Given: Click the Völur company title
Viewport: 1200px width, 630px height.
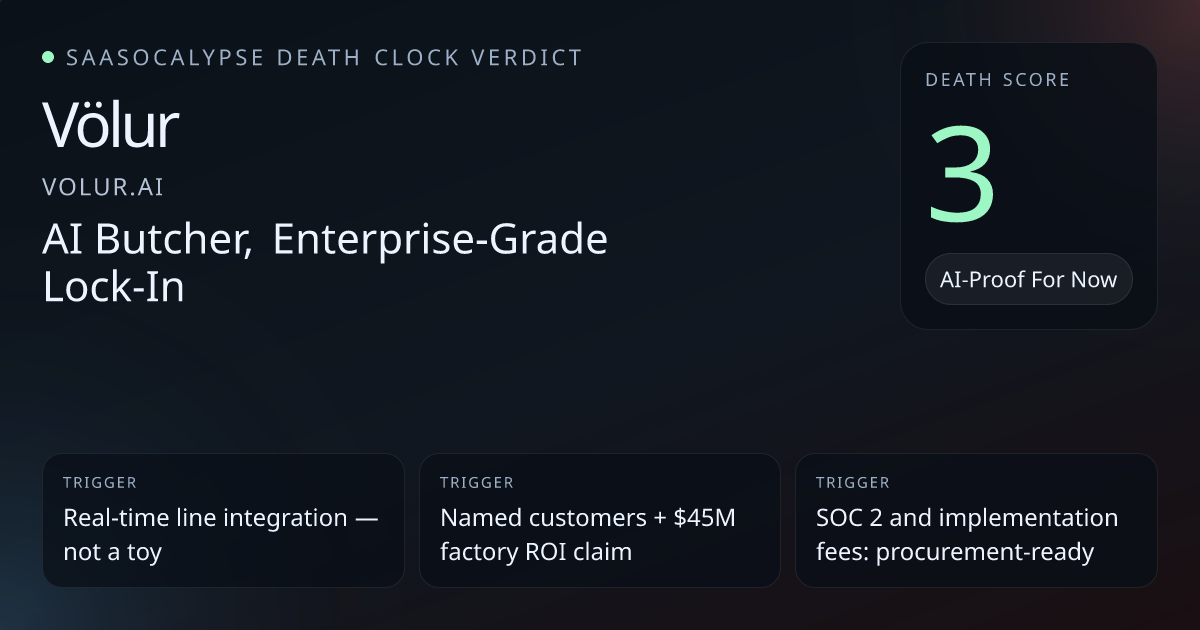Looking at the screenshot, I should coord(110,127).
